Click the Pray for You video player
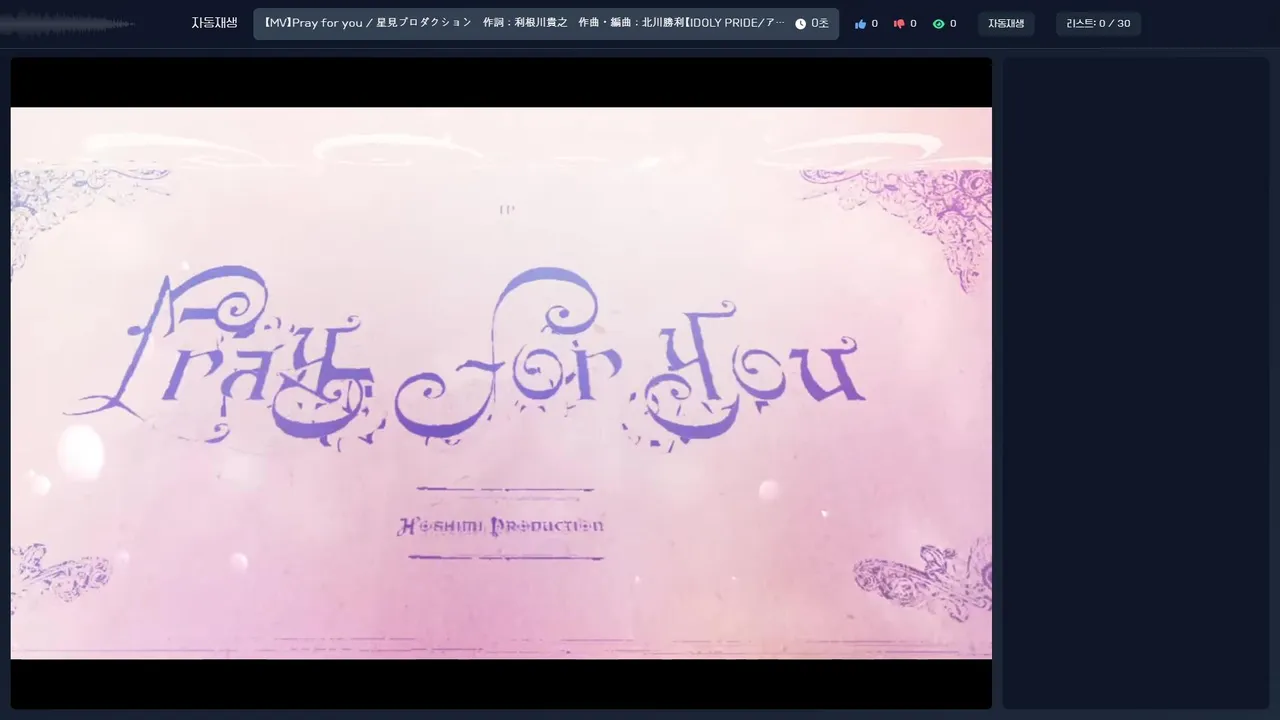Image resolution: width=1280 pixels, height=720 pixels. pyautogui.click(x=501, y=383)
